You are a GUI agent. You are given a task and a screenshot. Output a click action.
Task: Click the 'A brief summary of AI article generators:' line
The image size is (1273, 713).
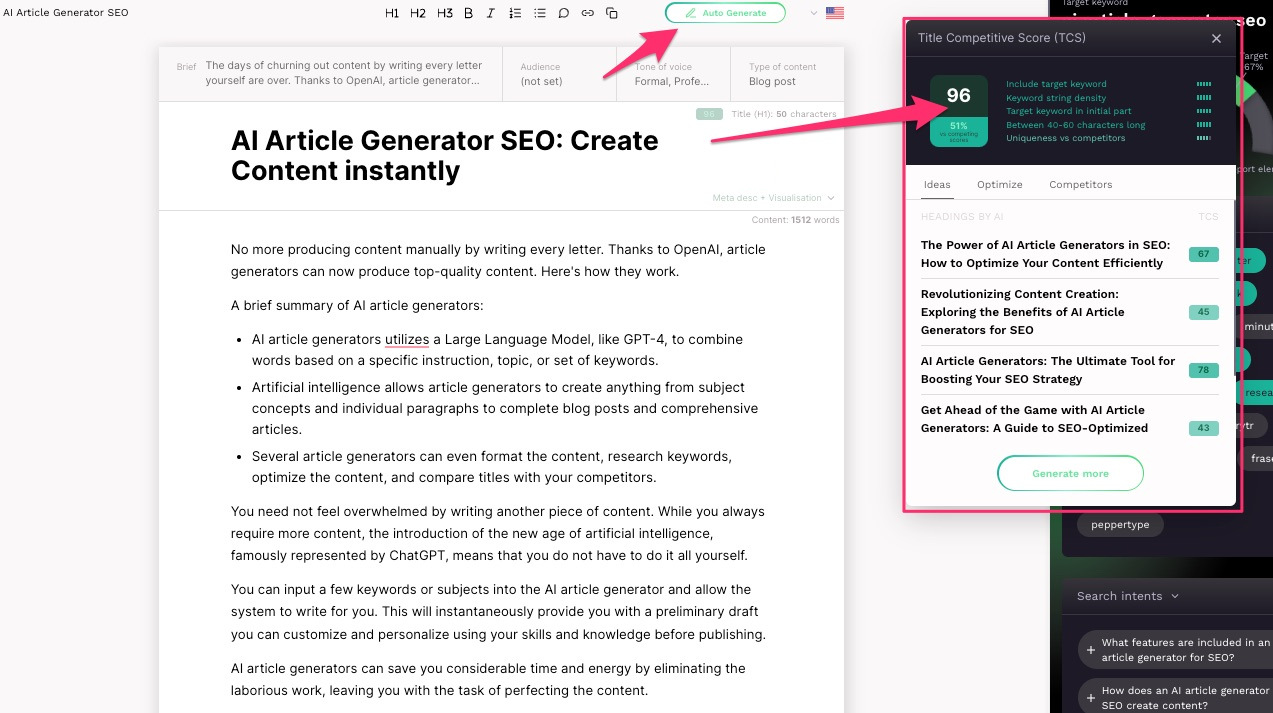(x=357, y=305)
